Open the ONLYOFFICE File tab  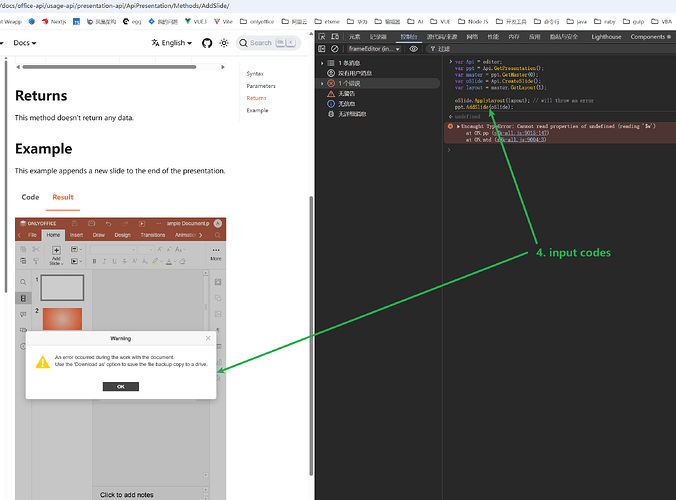point(32,235)
